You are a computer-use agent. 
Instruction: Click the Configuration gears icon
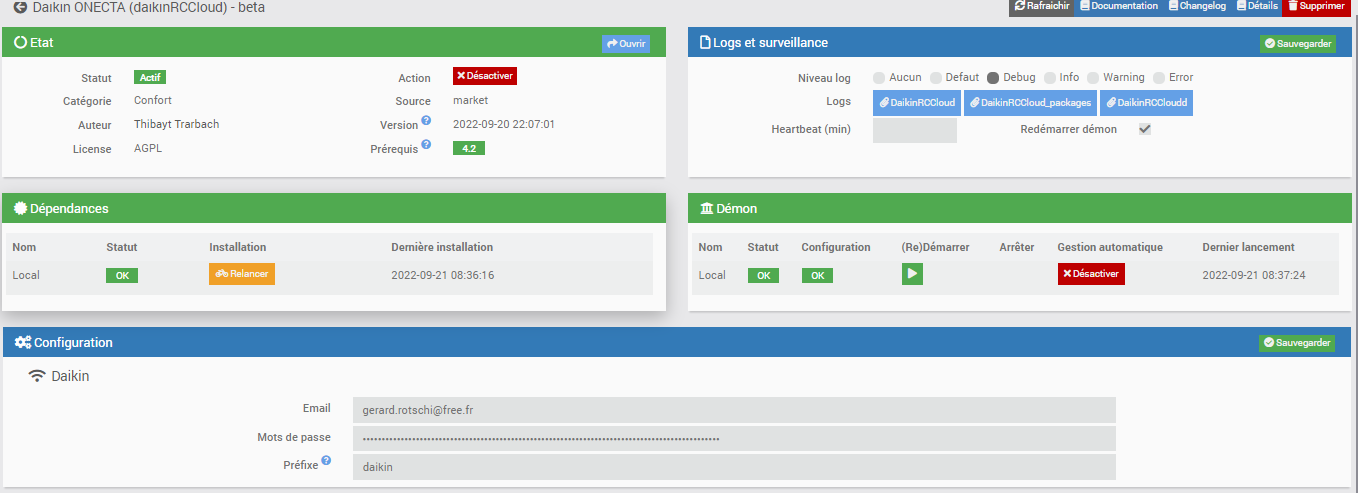click(23, 342)
